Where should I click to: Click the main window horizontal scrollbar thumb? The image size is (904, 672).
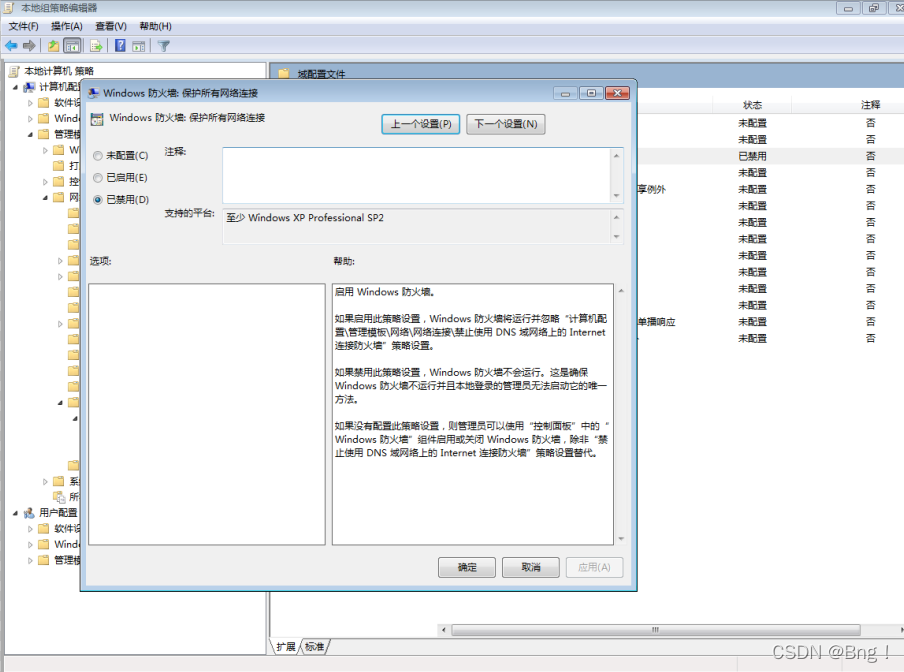tap(656, 630)
